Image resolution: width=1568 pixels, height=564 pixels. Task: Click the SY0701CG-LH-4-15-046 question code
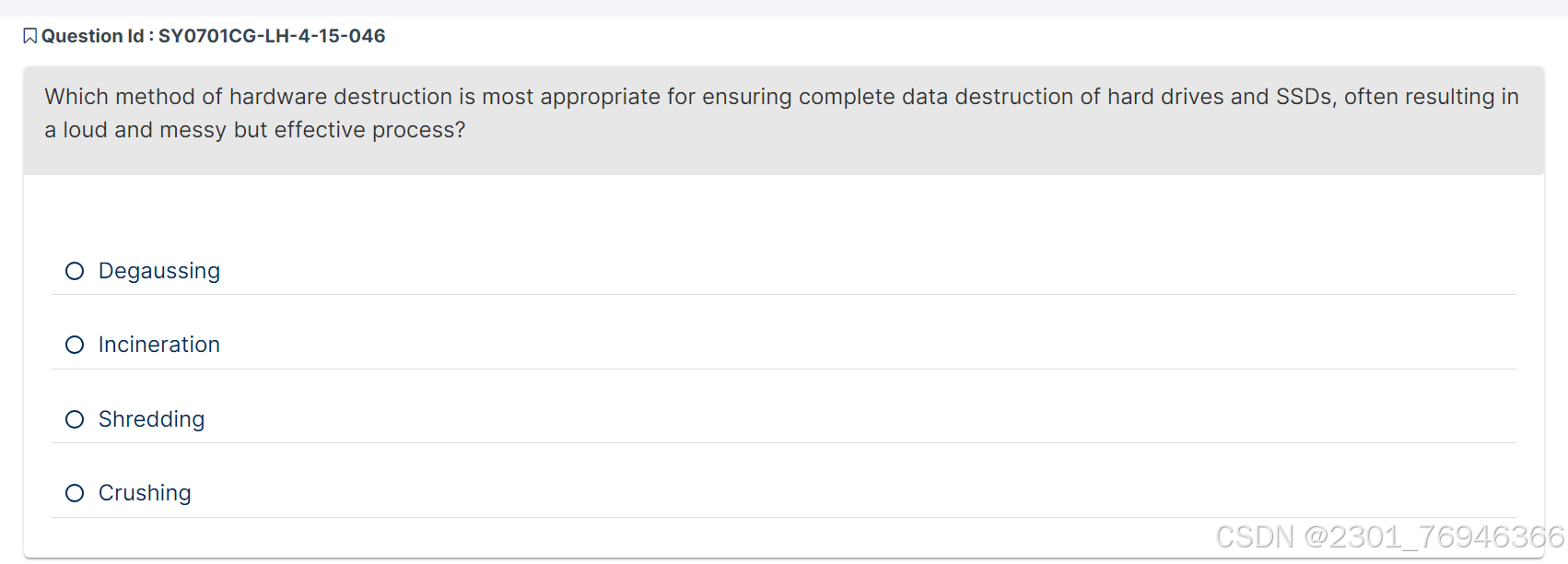coord(272,36)
